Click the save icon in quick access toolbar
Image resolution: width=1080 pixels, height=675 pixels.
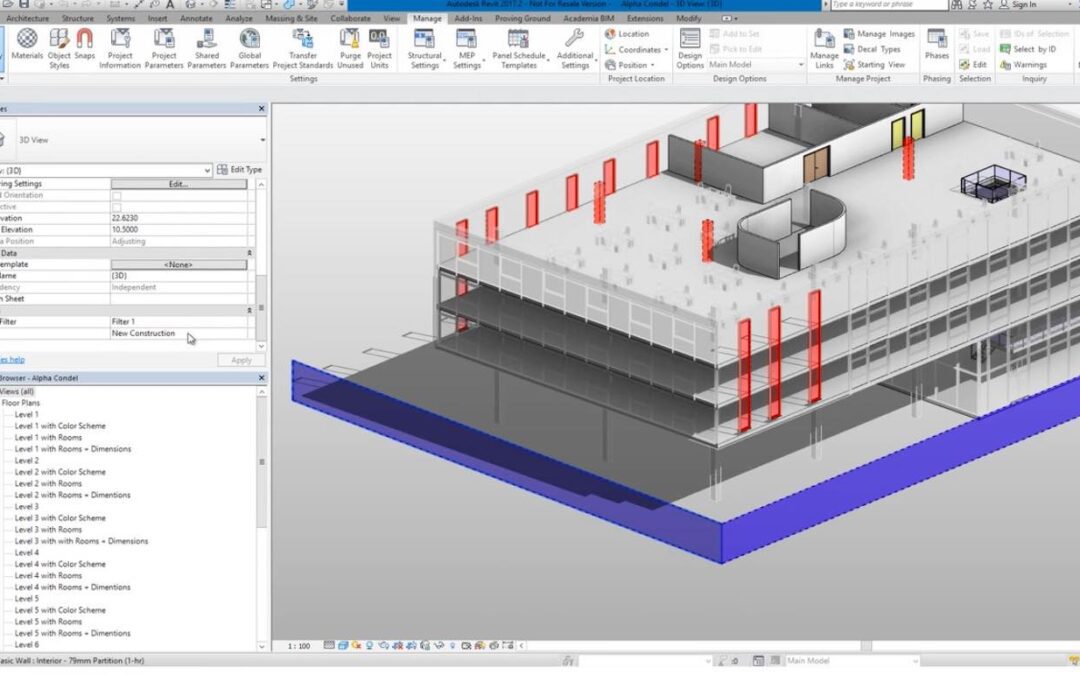point(24,4)
